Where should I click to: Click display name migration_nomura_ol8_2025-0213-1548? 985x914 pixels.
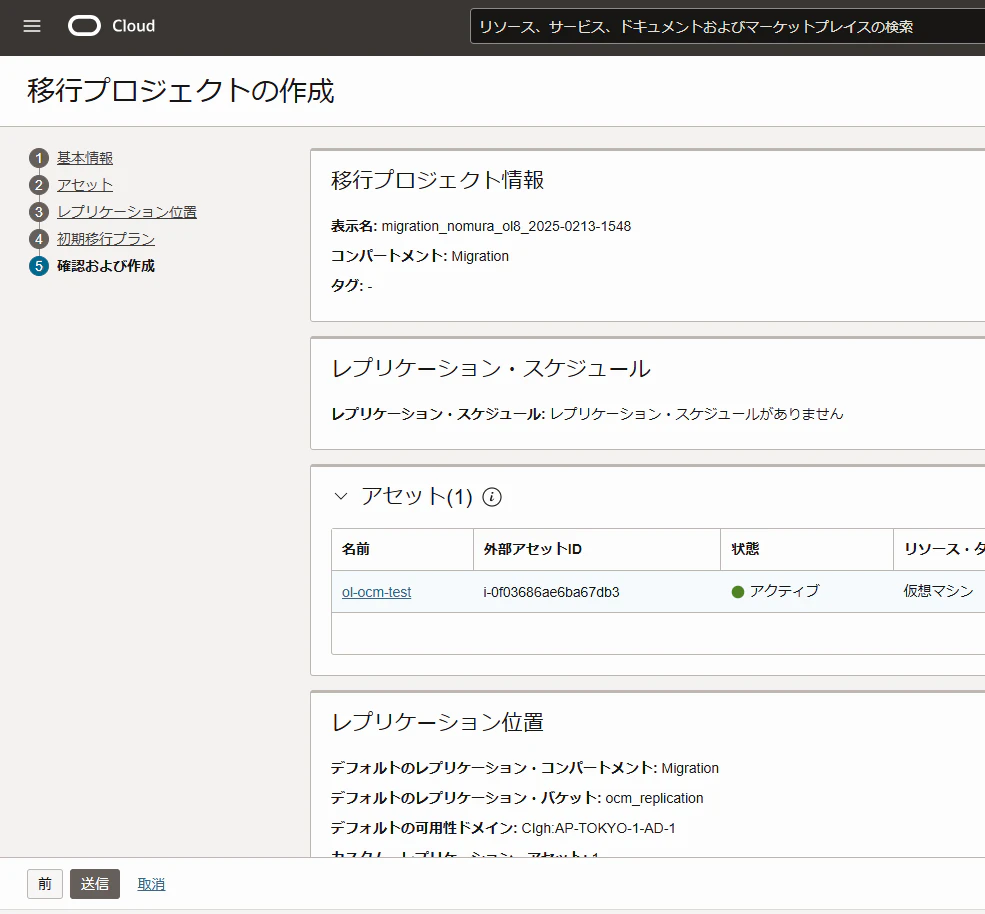(506, 226)
